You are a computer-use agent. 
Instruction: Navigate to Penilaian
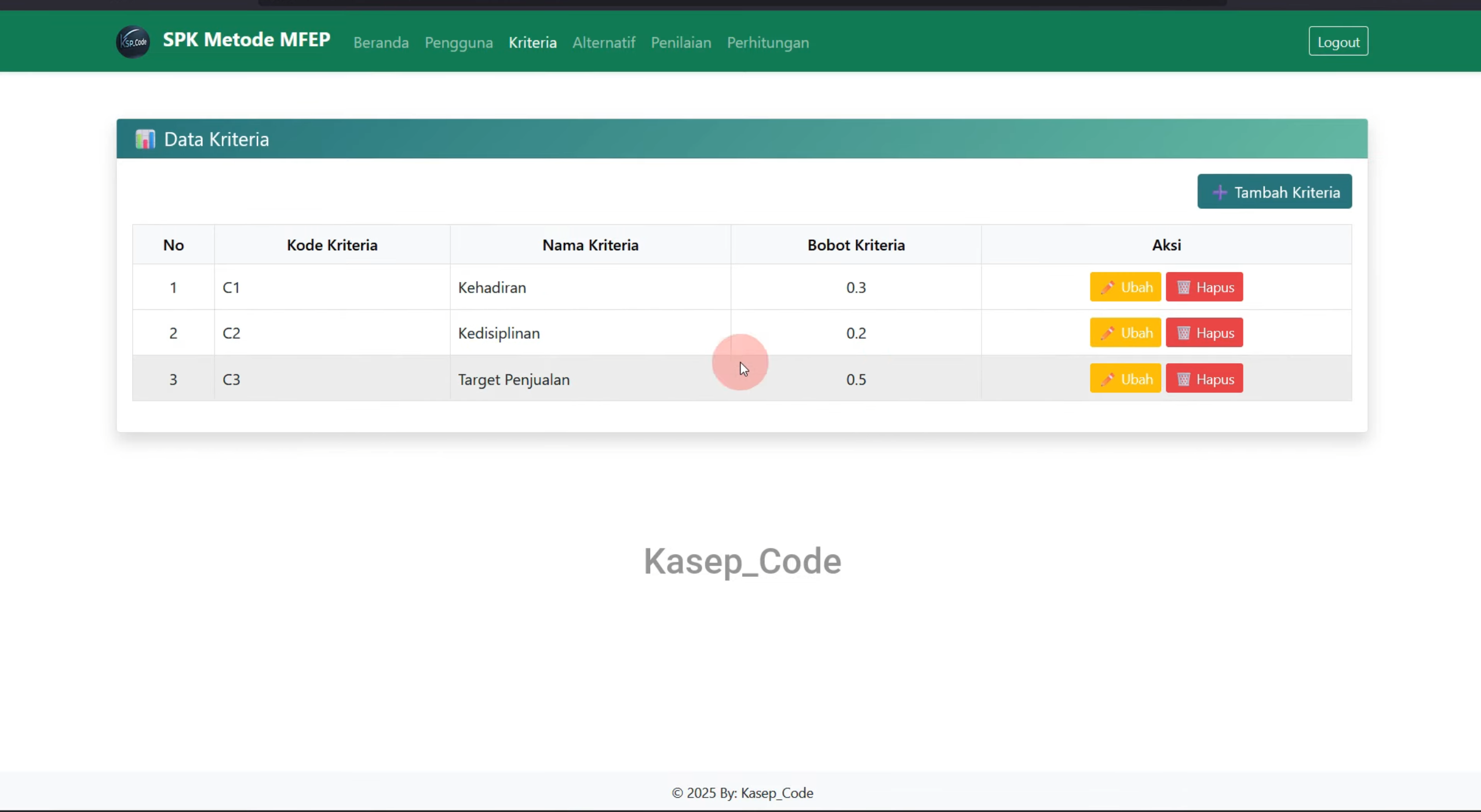pyautogui.click(x=681, y=42)
